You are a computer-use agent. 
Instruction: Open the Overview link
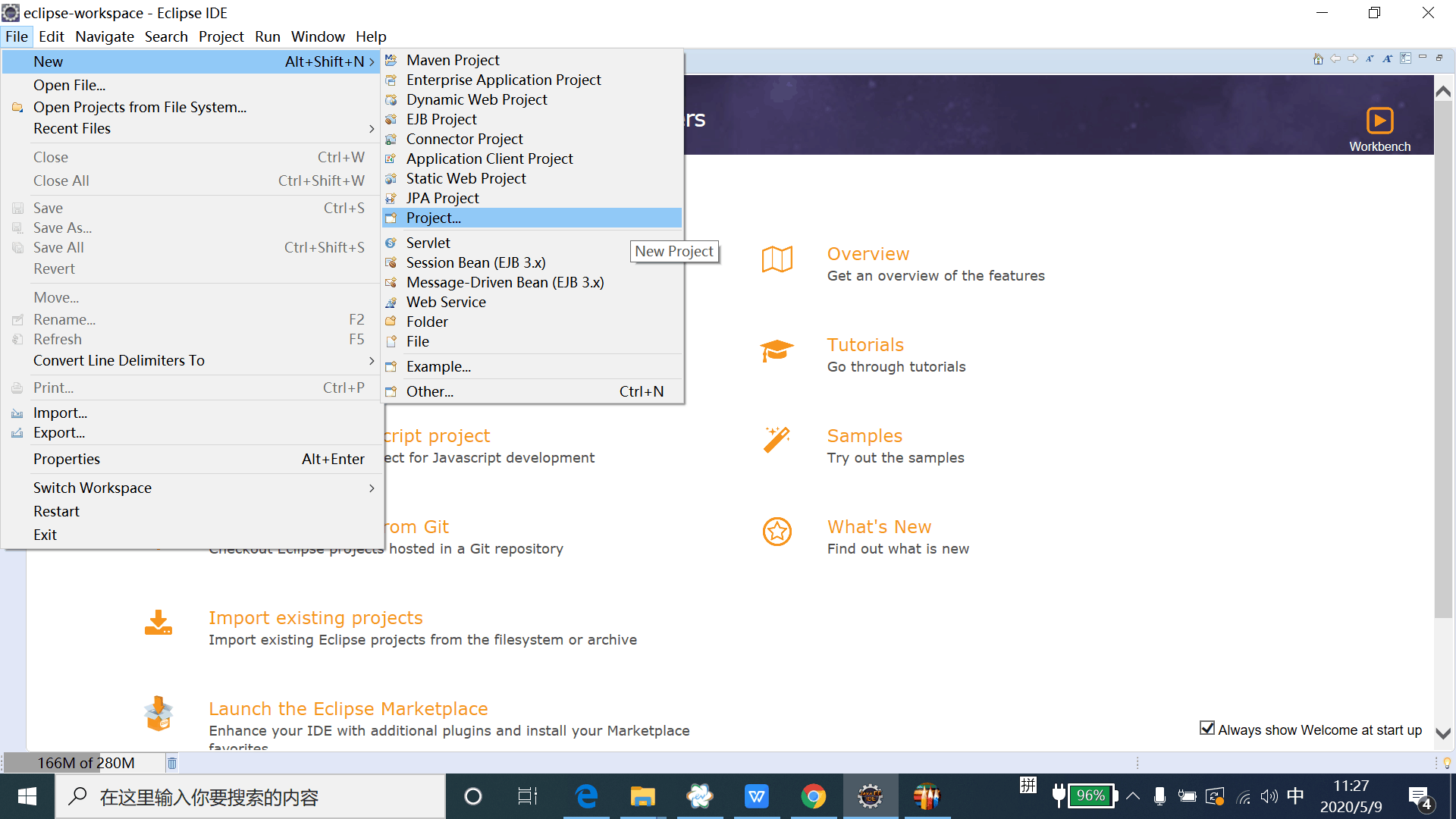point(868,254)
